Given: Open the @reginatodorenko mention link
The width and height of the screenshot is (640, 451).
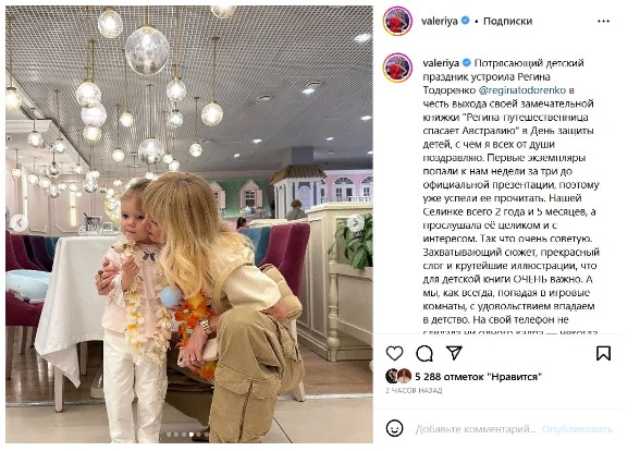Looking at the screenshot, I should [522, 90].
